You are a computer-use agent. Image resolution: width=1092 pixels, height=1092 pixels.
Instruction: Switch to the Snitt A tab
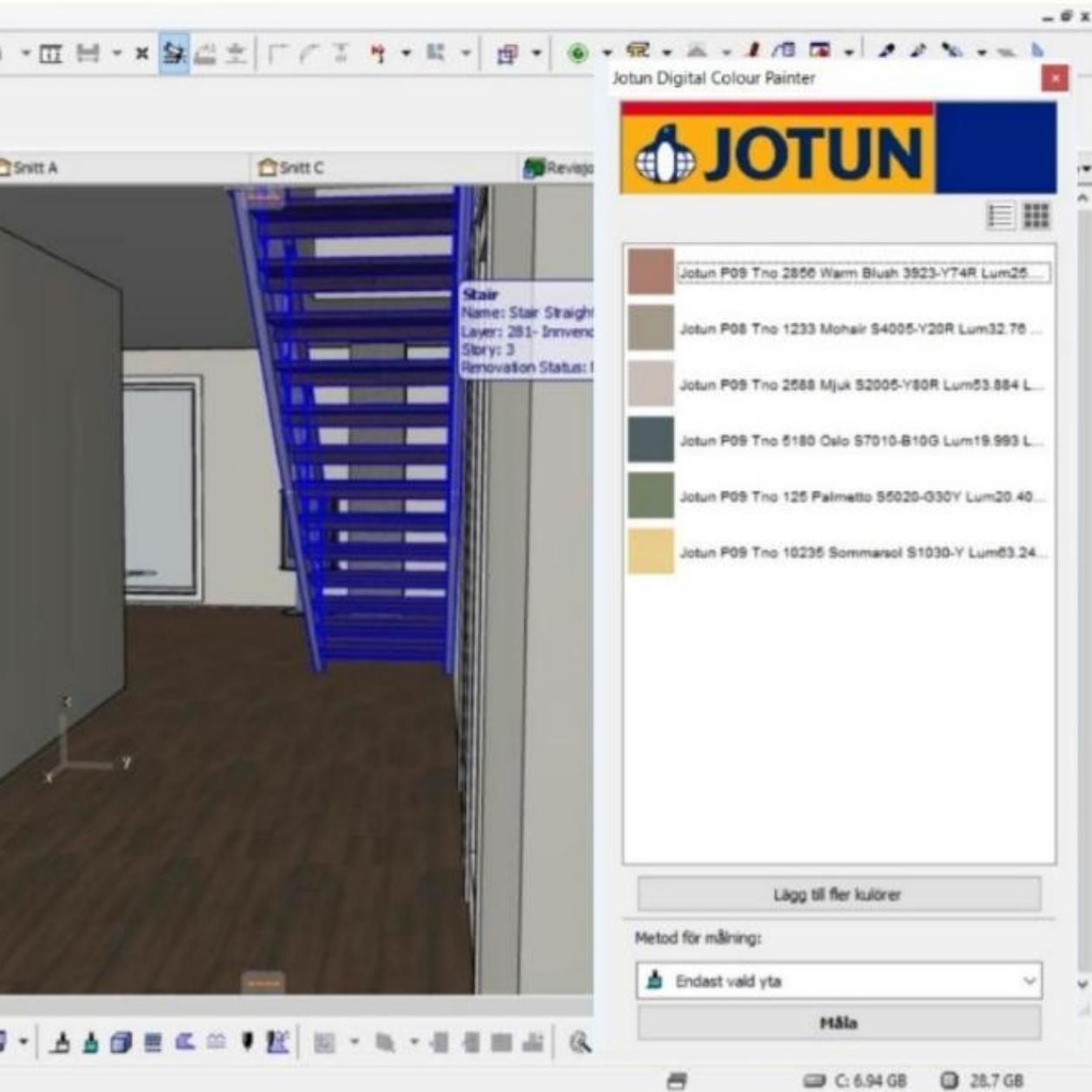click(29, 168)
